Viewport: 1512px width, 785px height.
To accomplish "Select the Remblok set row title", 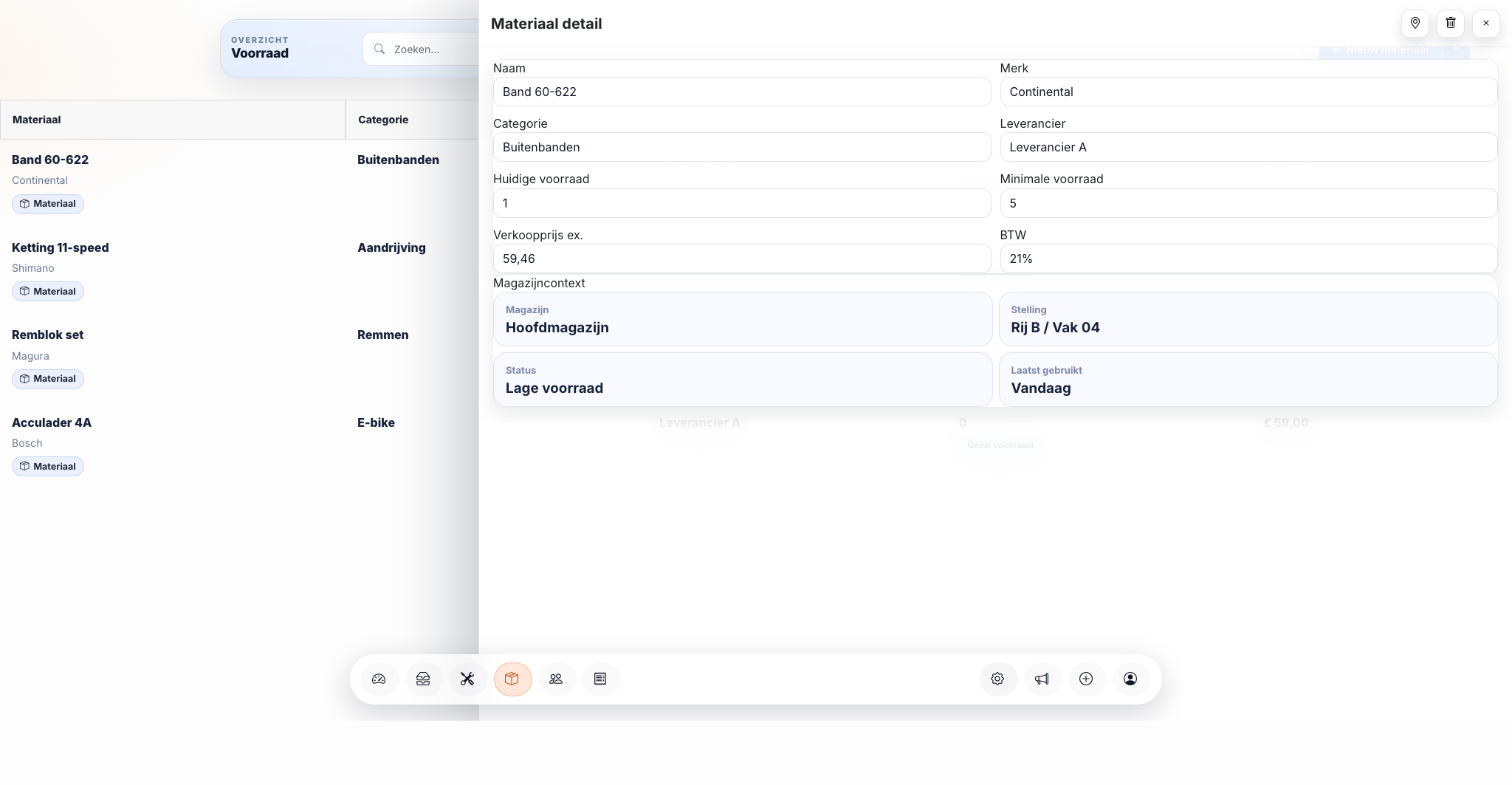I will coord(48,335).
